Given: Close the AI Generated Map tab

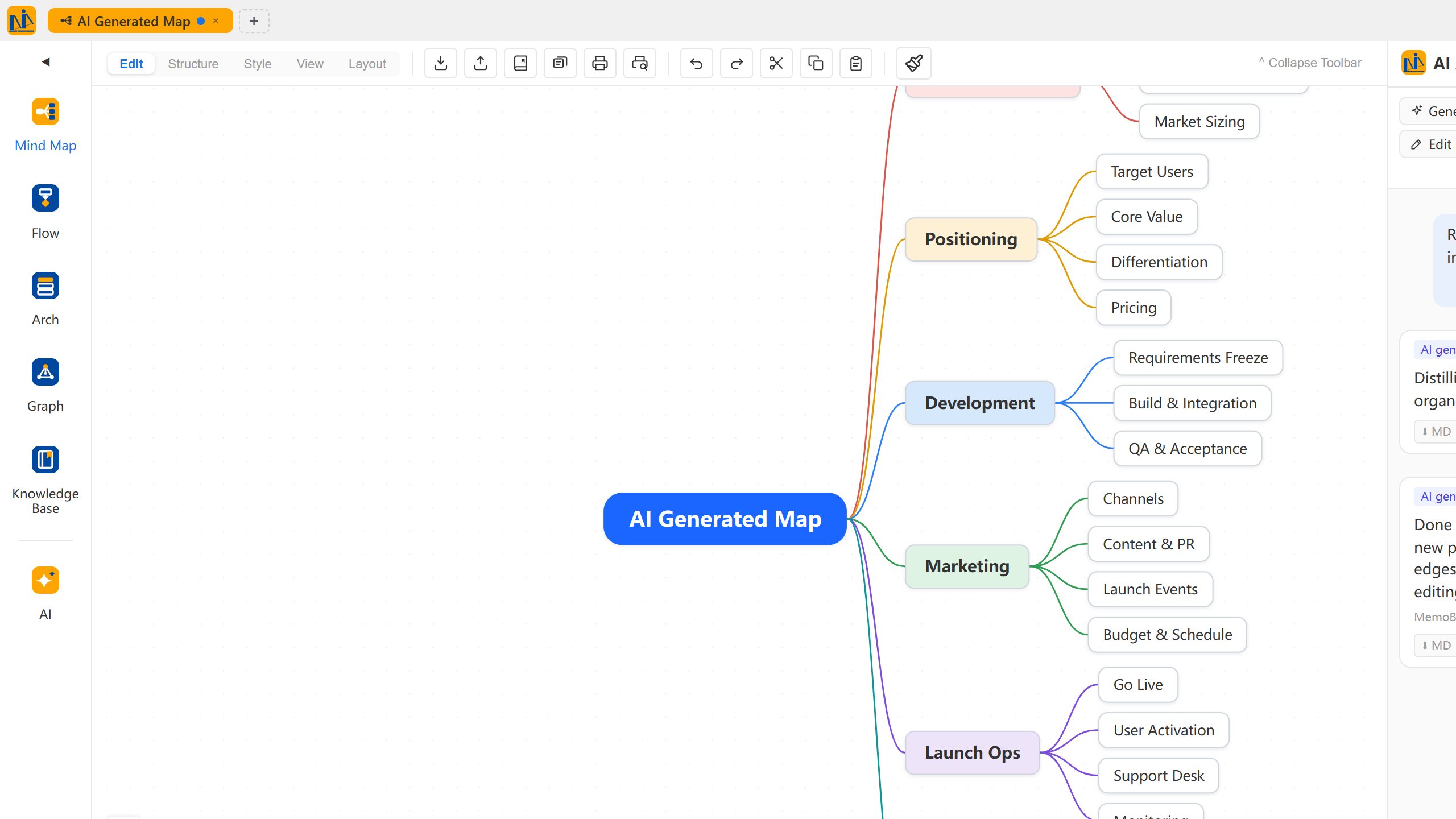Looking at the screenshot, I should click(216, 21).
